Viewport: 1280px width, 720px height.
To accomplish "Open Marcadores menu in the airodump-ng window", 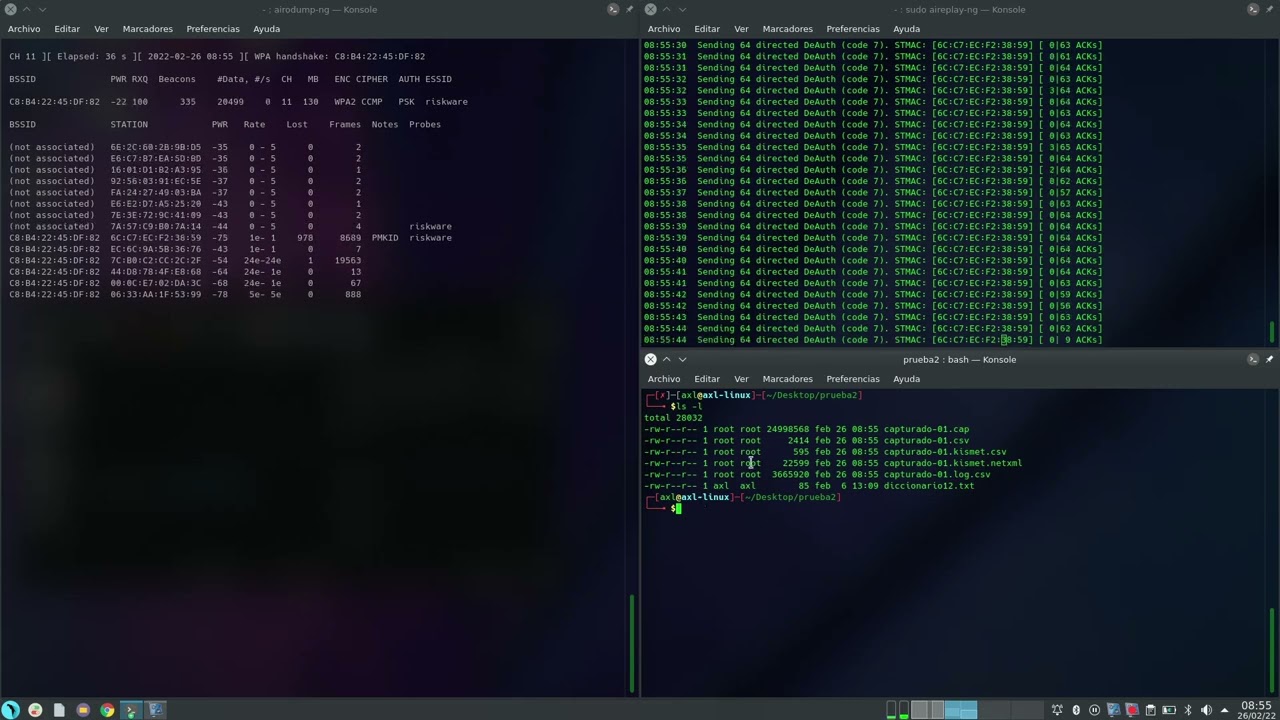I will click(x=147, y=29).
